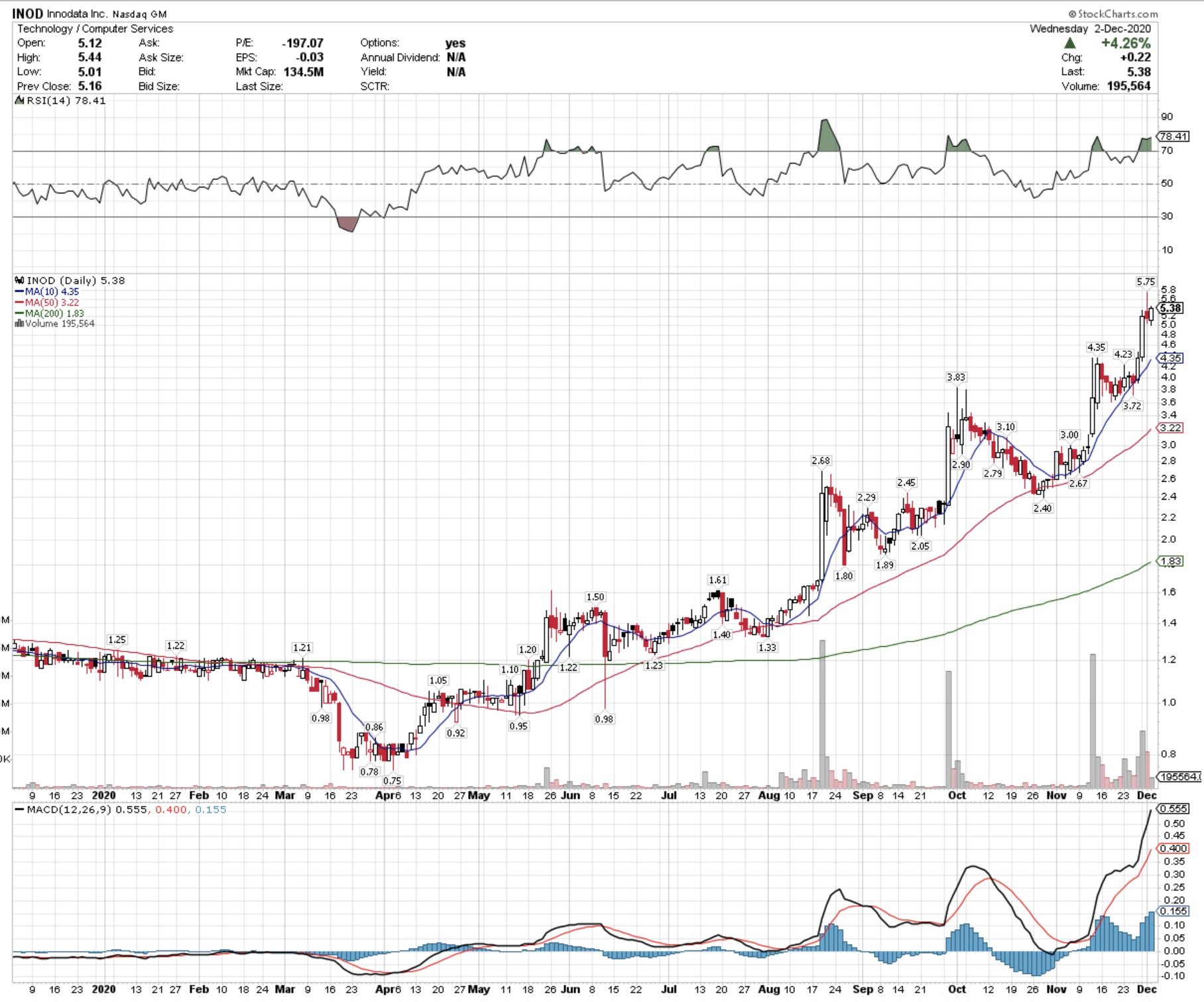Click the 5.75 high price annotation
Image resolution: width=1204 pixels, height=1002 pixels.
pos(1146,282)
